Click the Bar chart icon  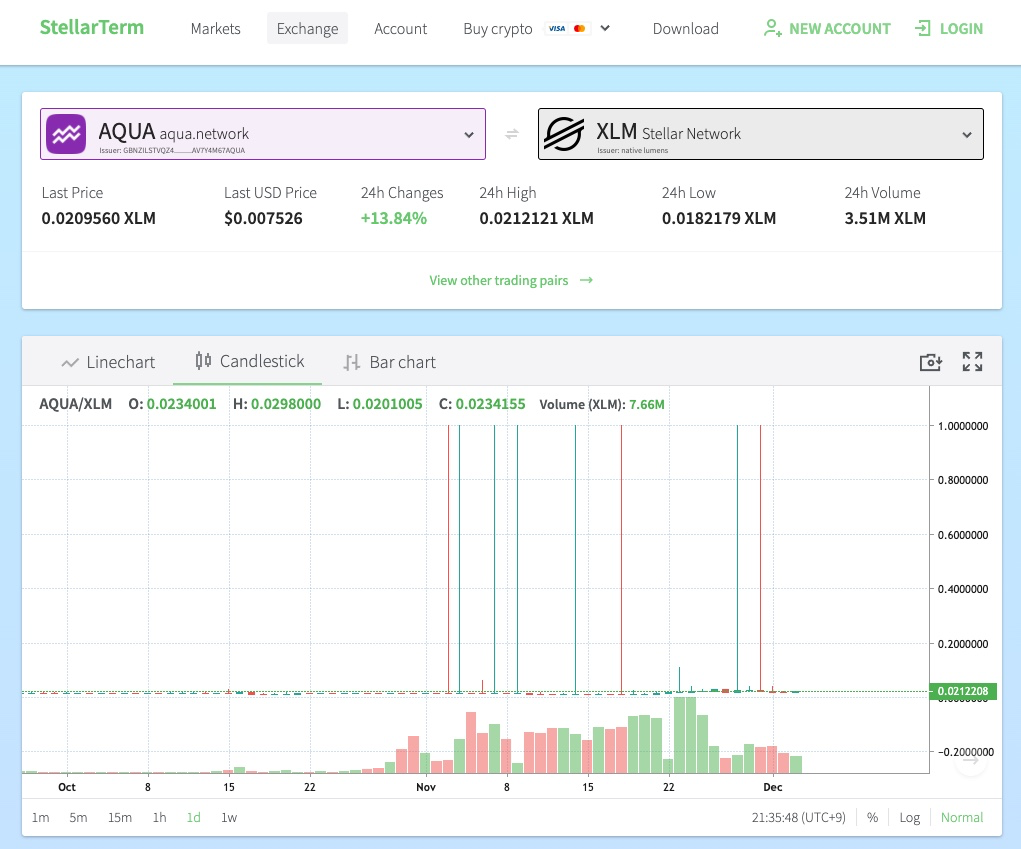pyautogui.click(x=352, y=362)
